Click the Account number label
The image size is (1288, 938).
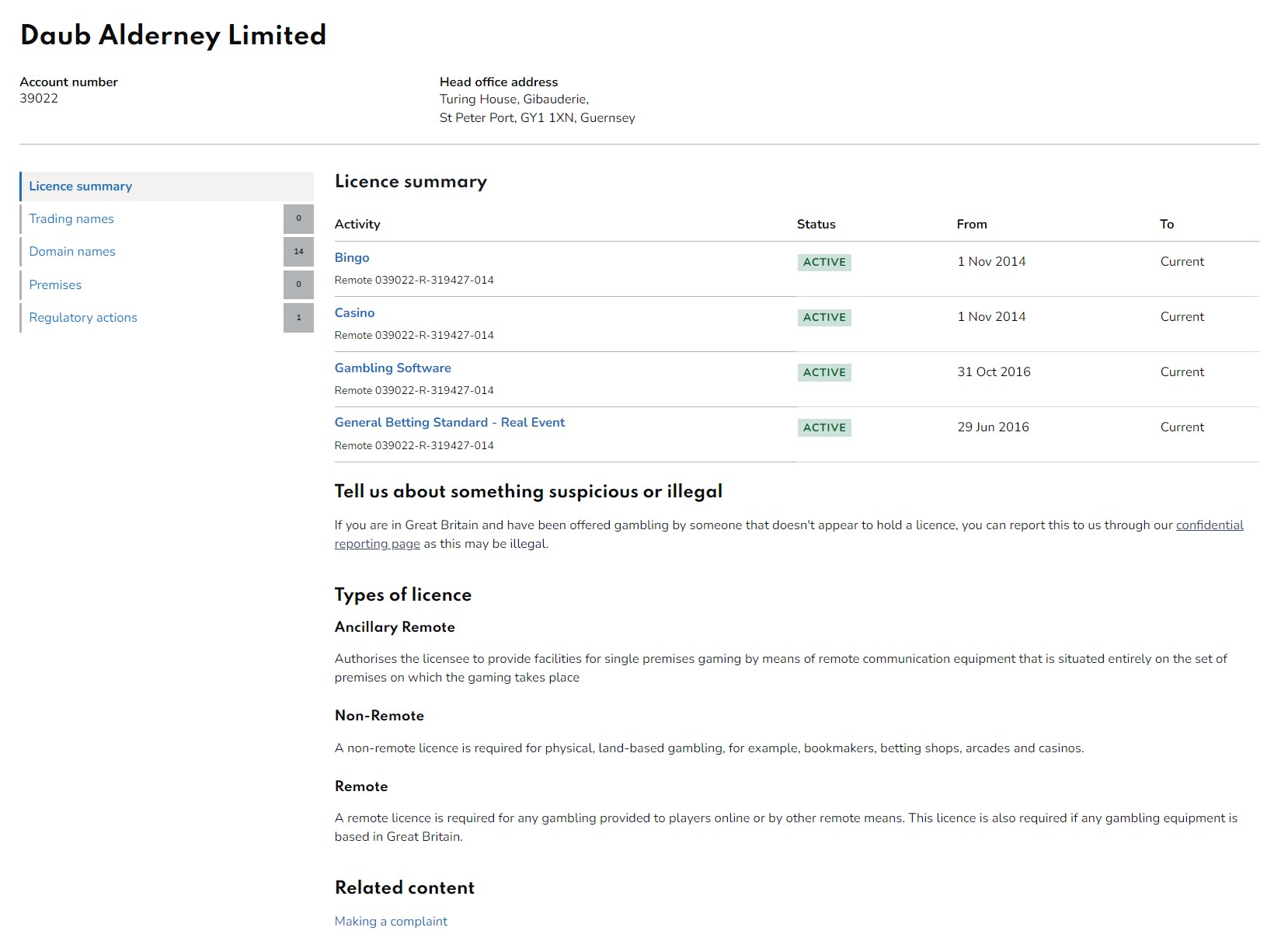(x=68, y=82)
